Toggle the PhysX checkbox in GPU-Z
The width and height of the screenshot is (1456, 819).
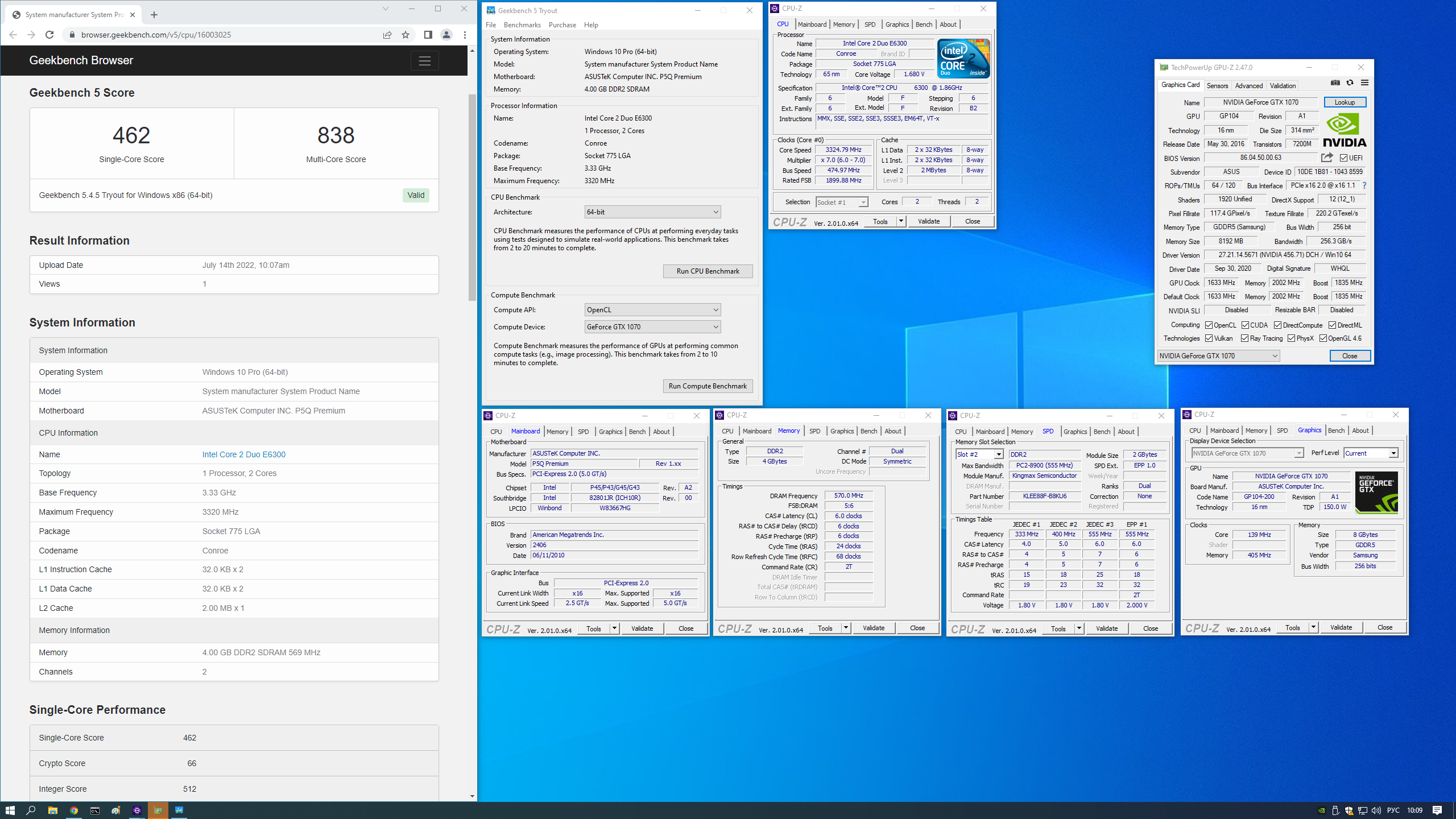[x=1292, y=338]
